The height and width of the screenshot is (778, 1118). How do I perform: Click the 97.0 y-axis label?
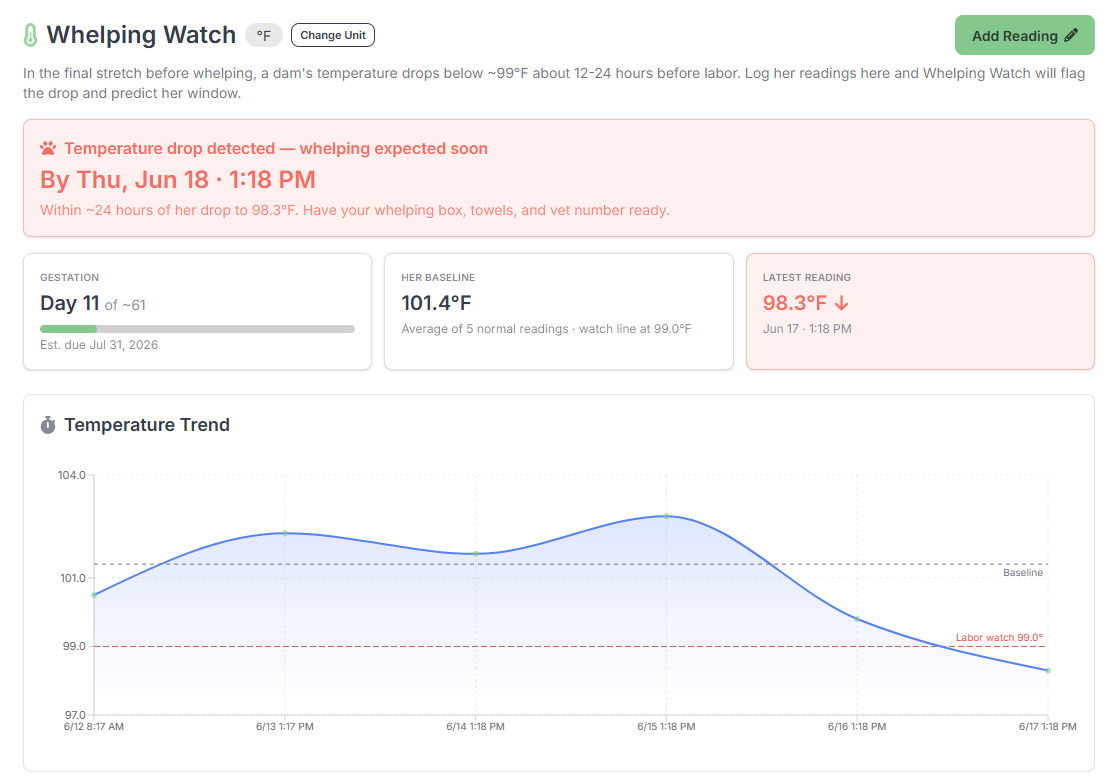click(x=75, y=715)
